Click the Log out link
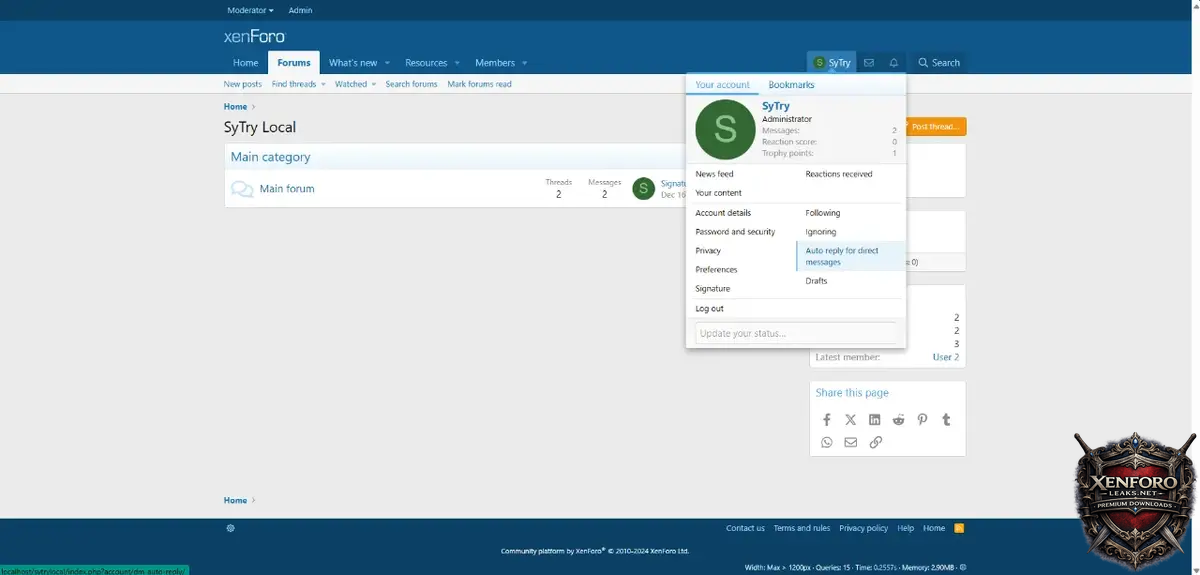The image size is (1200, 575). (709, 309)
